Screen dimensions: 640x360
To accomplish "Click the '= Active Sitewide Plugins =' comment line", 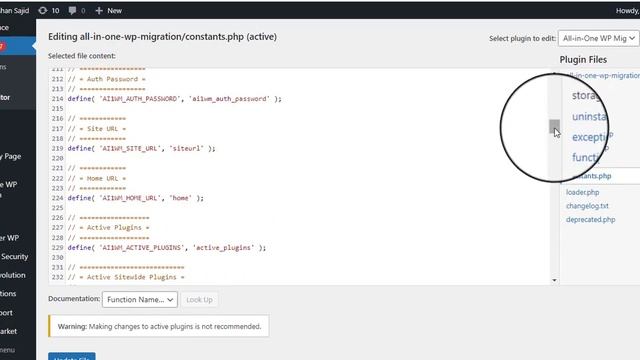I will click(126, 277).
